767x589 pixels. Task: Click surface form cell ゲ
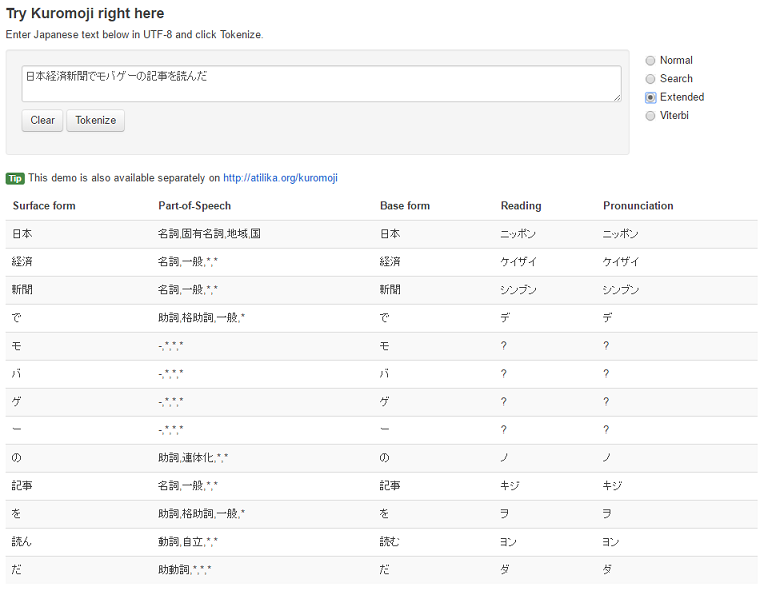click(17, 402)
